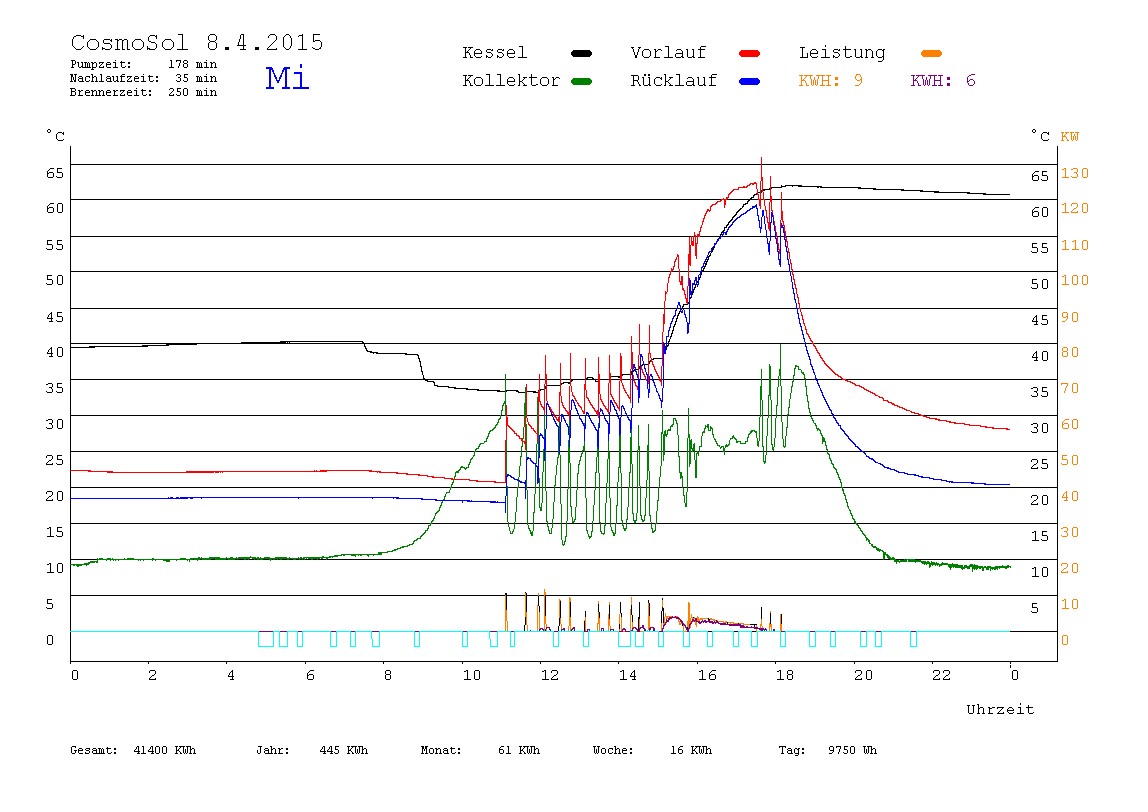The image size is (1148, 812).
Task: Select the "Monat:" label in the footer
Action: point(441,750)
